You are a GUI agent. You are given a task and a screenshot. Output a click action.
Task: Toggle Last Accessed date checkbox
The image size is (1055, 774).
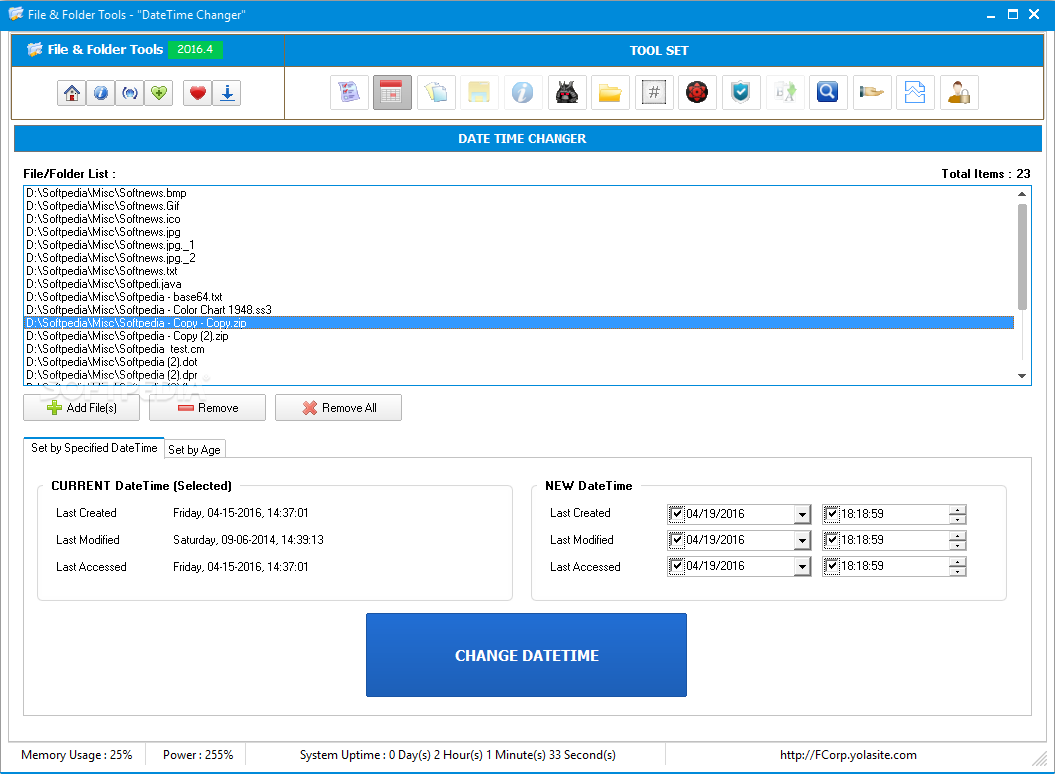pos(677,566)
